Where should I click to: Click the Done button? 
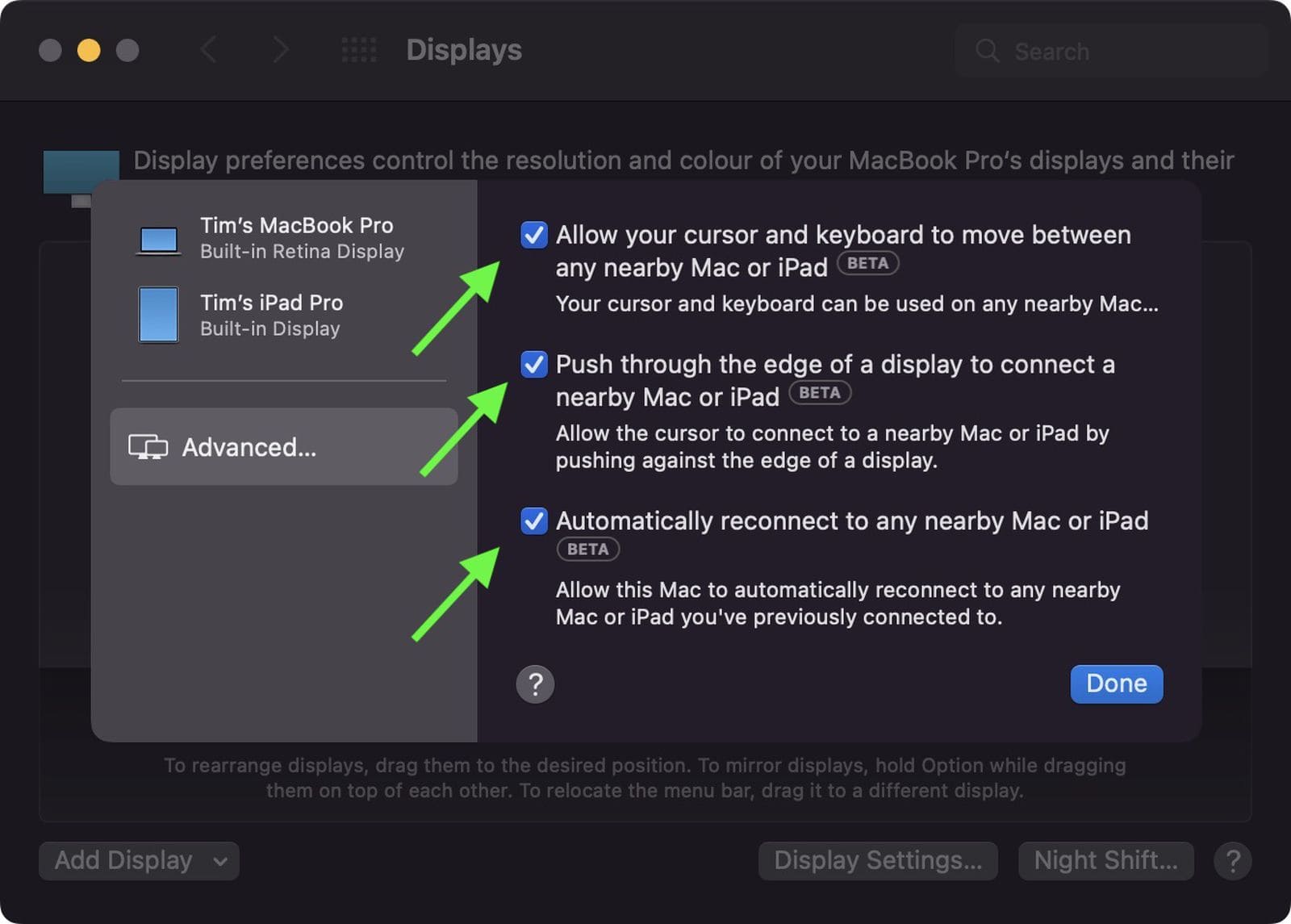pos(1117,684)
